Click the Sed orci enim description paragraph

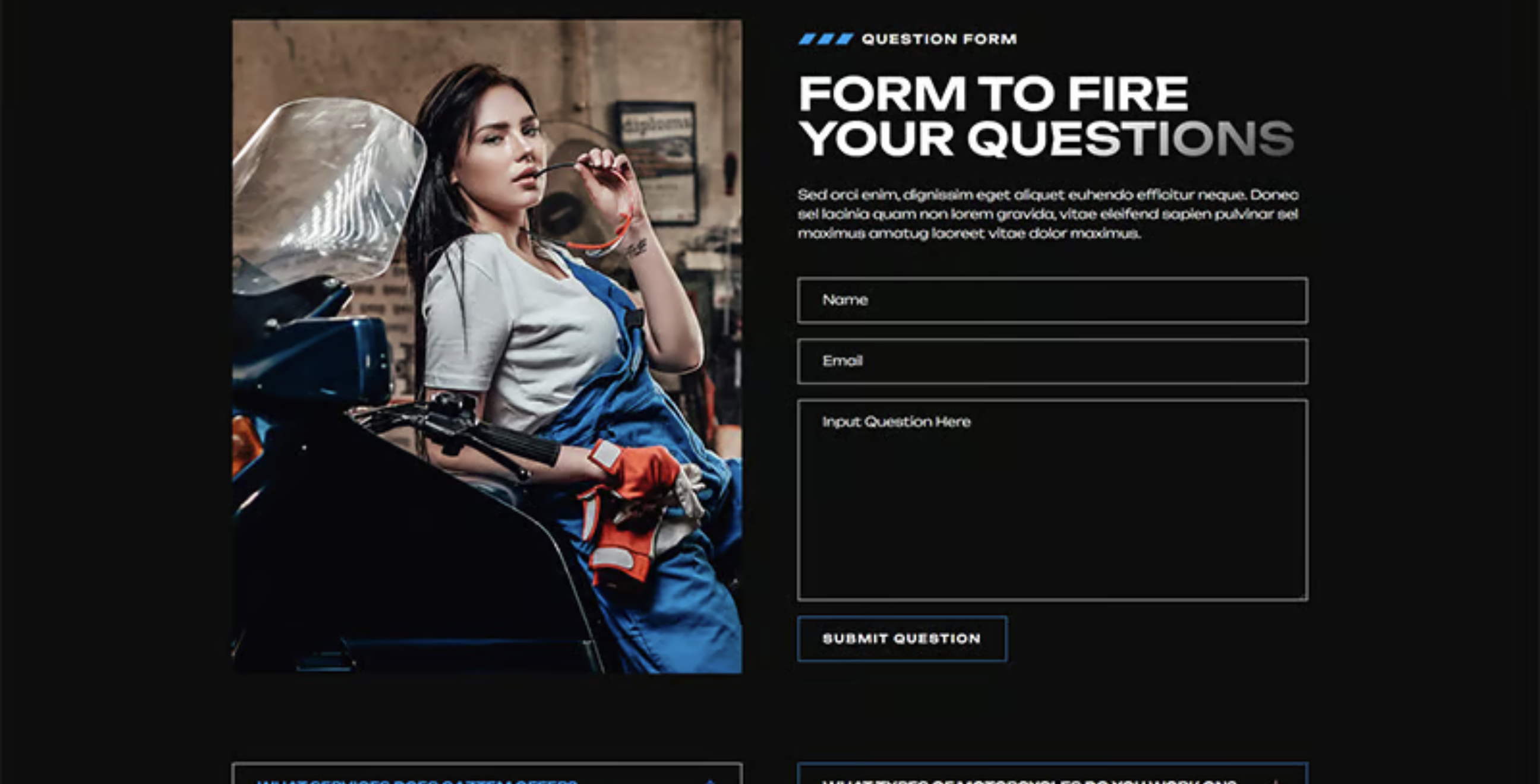click(1047, 214)
